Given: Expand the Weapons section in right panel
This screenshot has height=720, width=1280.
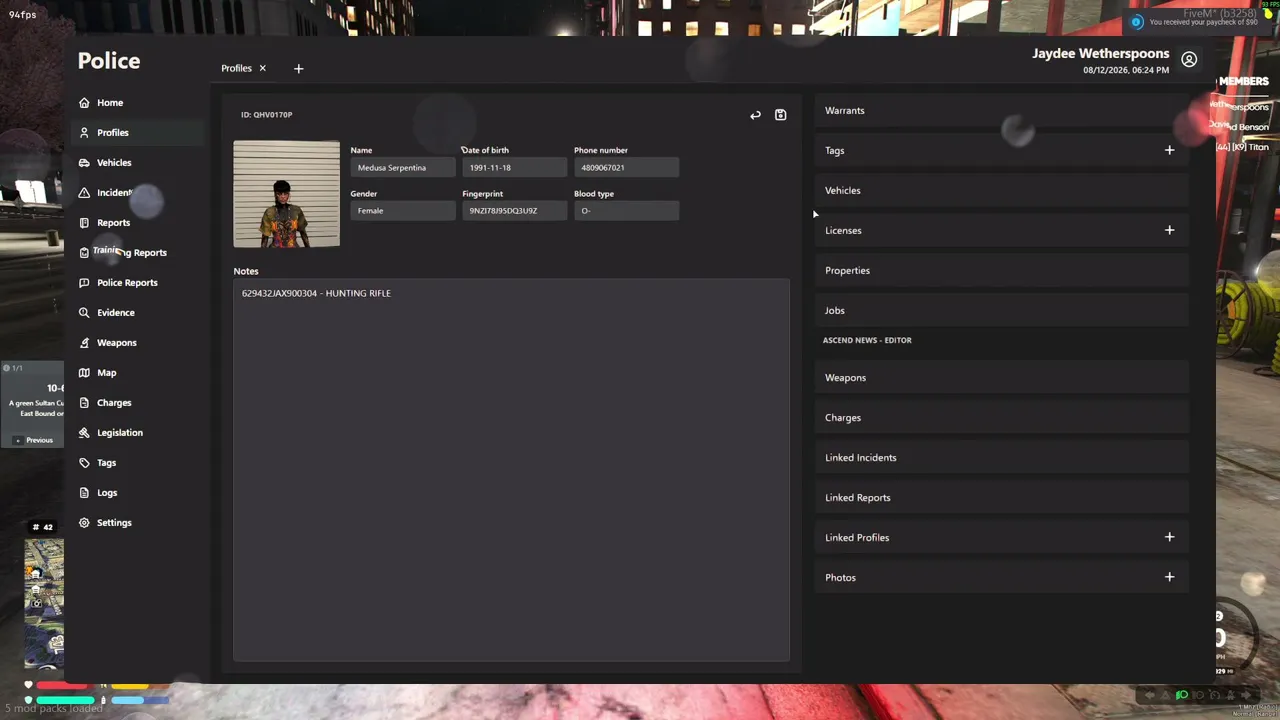Looking at the screenshot, I should pos(1002,377).
